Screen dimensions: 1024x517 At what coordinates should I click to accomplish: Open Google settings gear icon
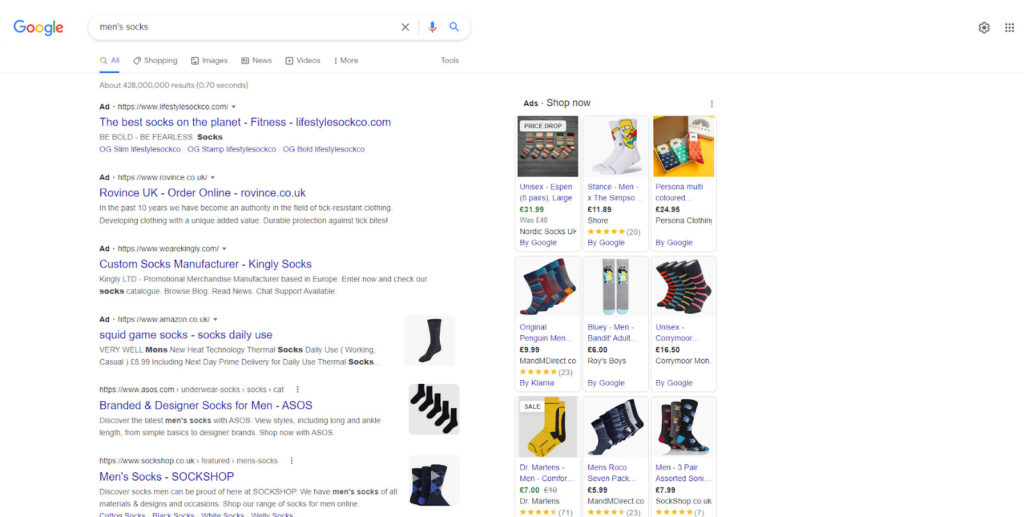tap(984, 27)
